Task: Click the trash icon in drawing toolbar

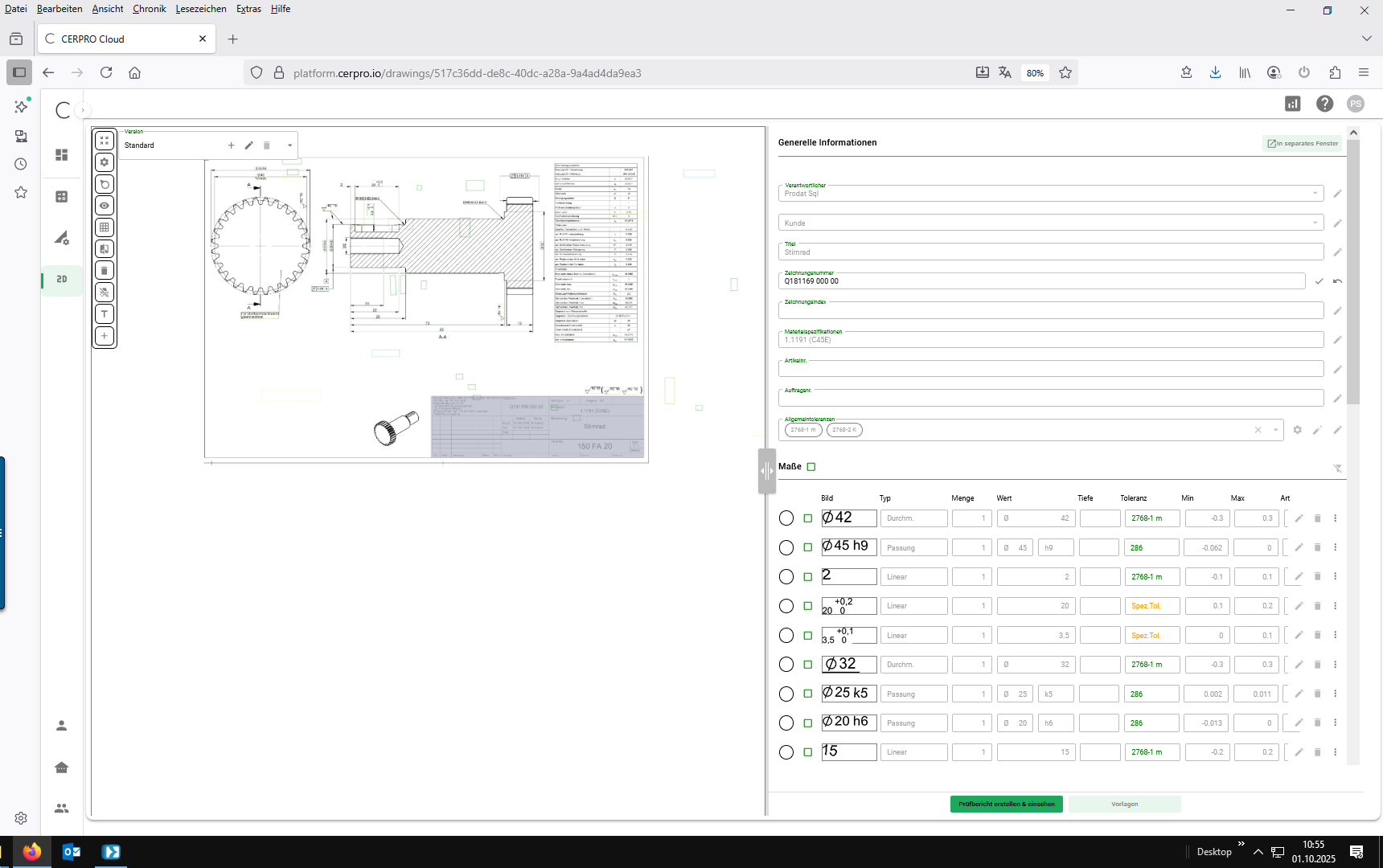Action: (x=105, y=271)
